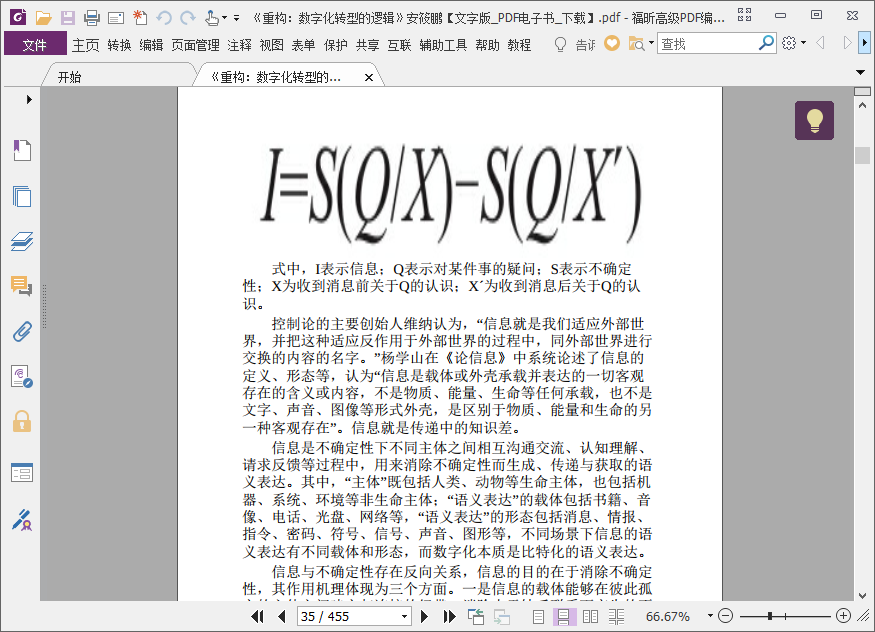Open the 互联 ribbon tab
This screenshot has height=632, width=875.
(399, 45)
